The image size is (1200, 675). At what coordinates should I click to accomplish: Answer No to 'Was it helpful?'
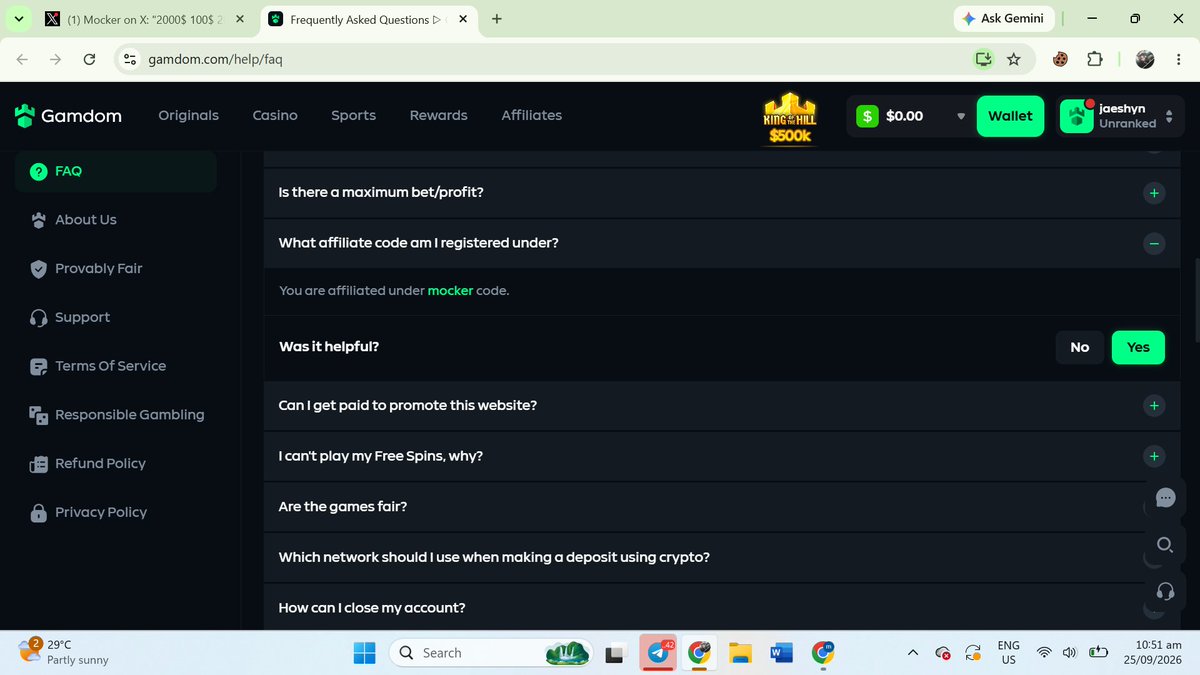[x=1080, y=348]
